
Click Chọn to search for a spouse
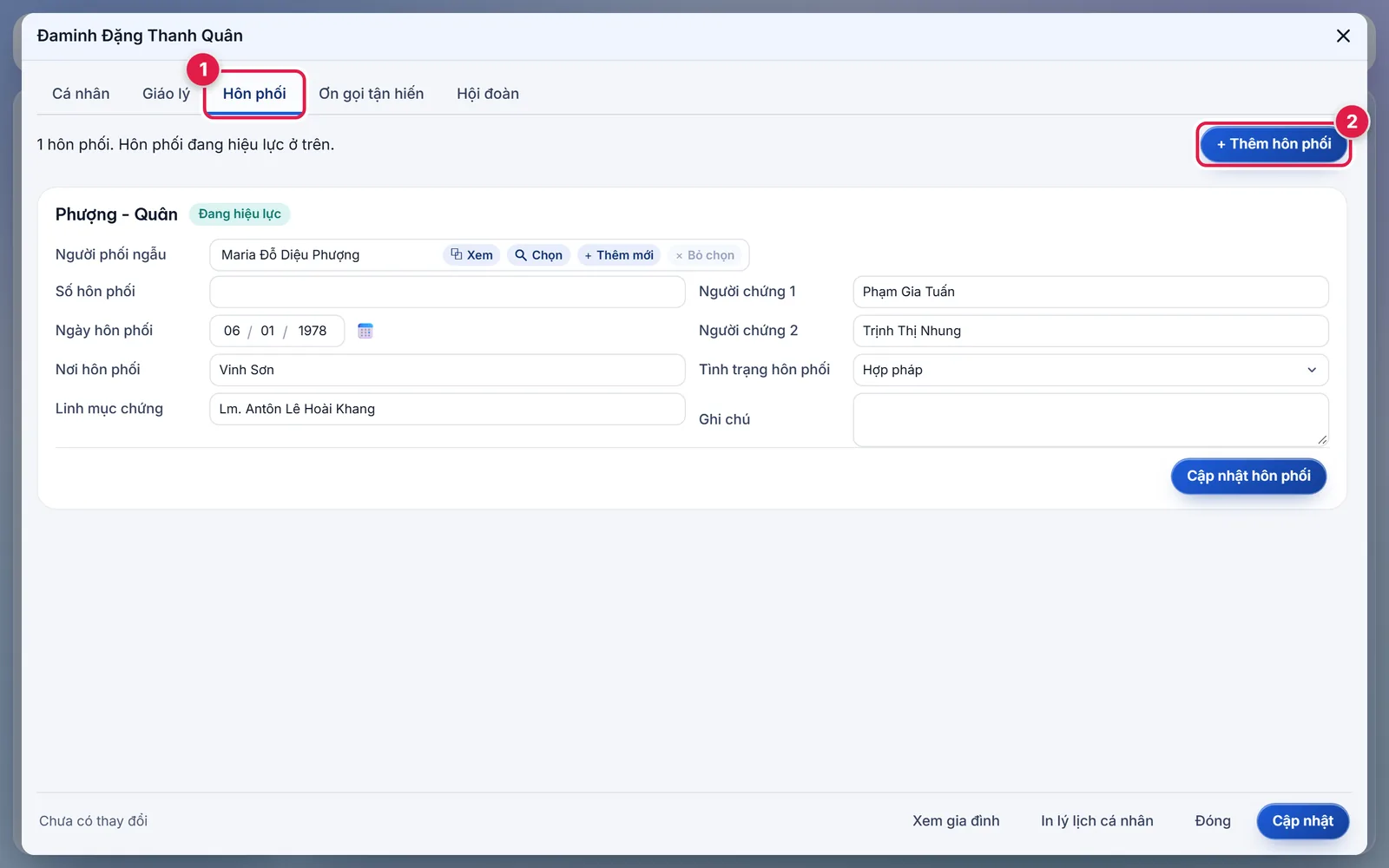(x=538, y=255)
